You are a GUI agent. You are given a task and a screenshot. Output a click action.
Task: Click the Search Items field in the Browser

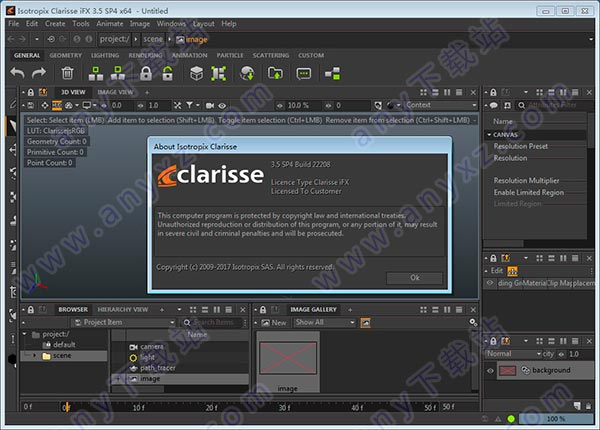tap(213, 322)
